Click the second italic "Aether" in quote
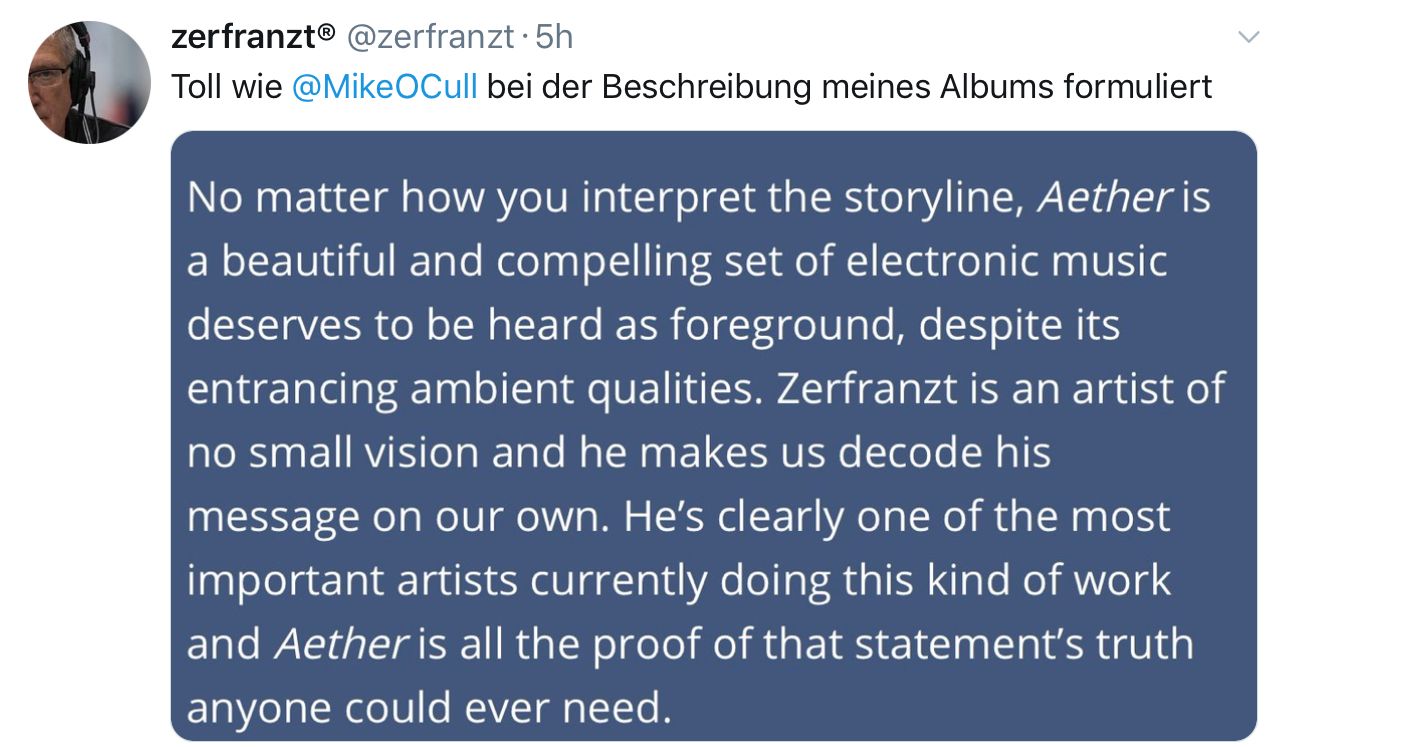Viewport: 1401px width, 747px height. (340, 644)
